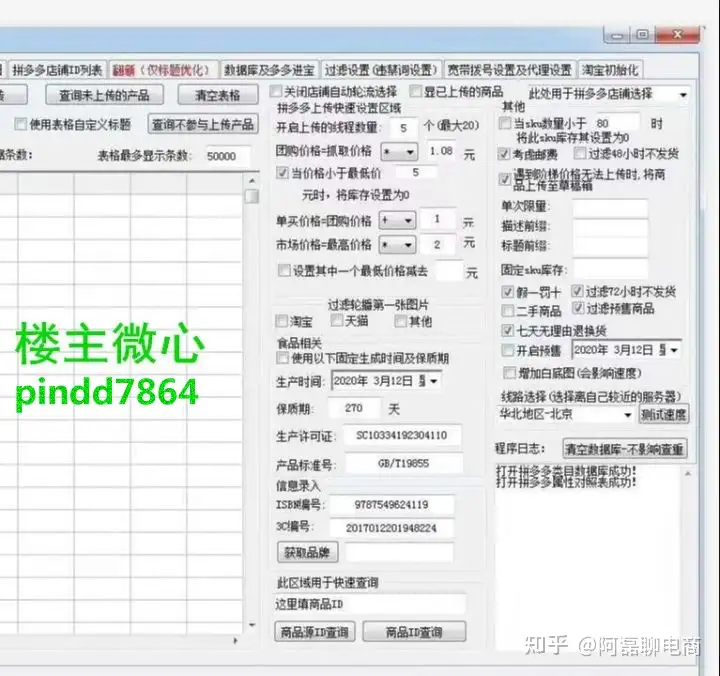Click table vertical scrollbar up arrow
Viewport: 720px width, 676px height.
click(252, 180)
